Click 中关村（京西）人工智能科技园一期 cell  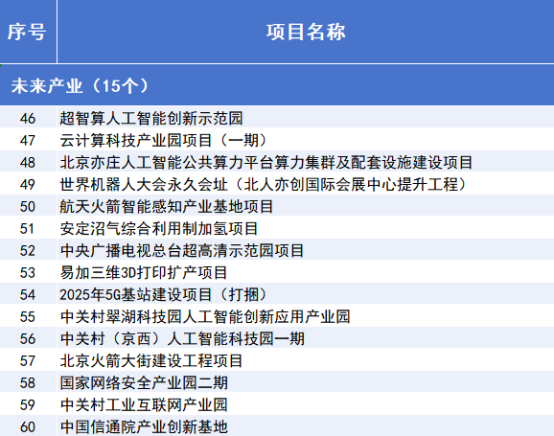coord(306,338)
